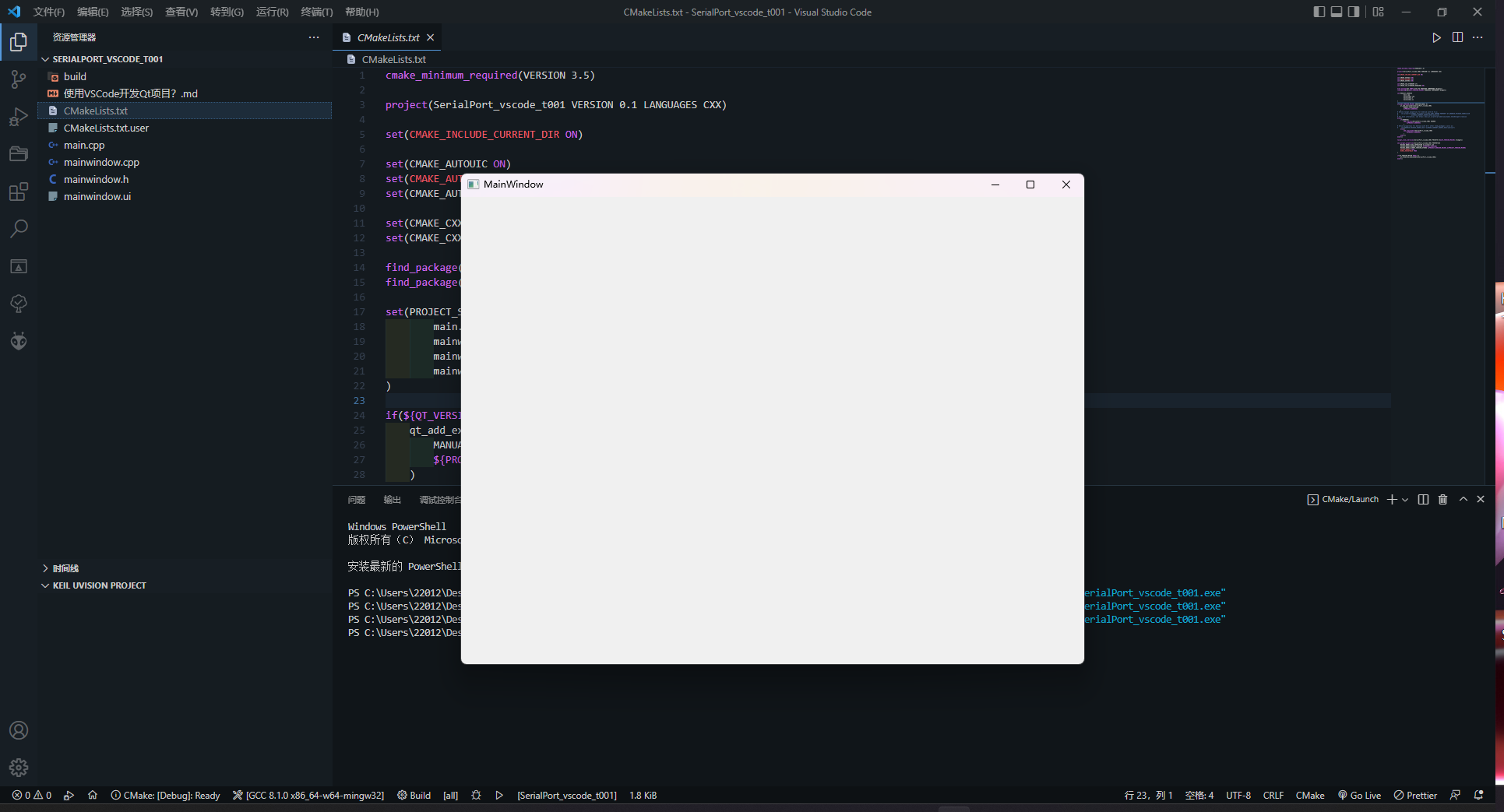This screenshot has width=1504, height=812.
Task: Click the Run CMake play icon in editor toolbar
Action: point(1436,37)
